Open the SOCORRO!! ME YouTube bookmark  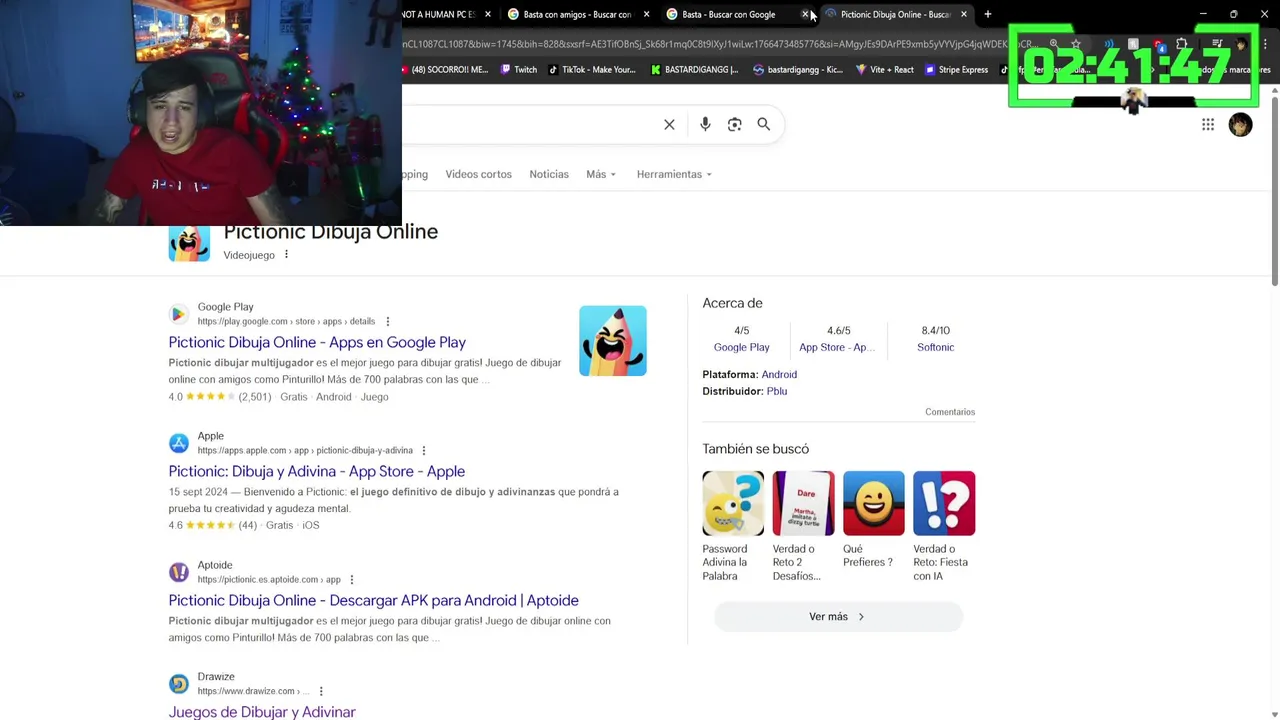[446, 70]
